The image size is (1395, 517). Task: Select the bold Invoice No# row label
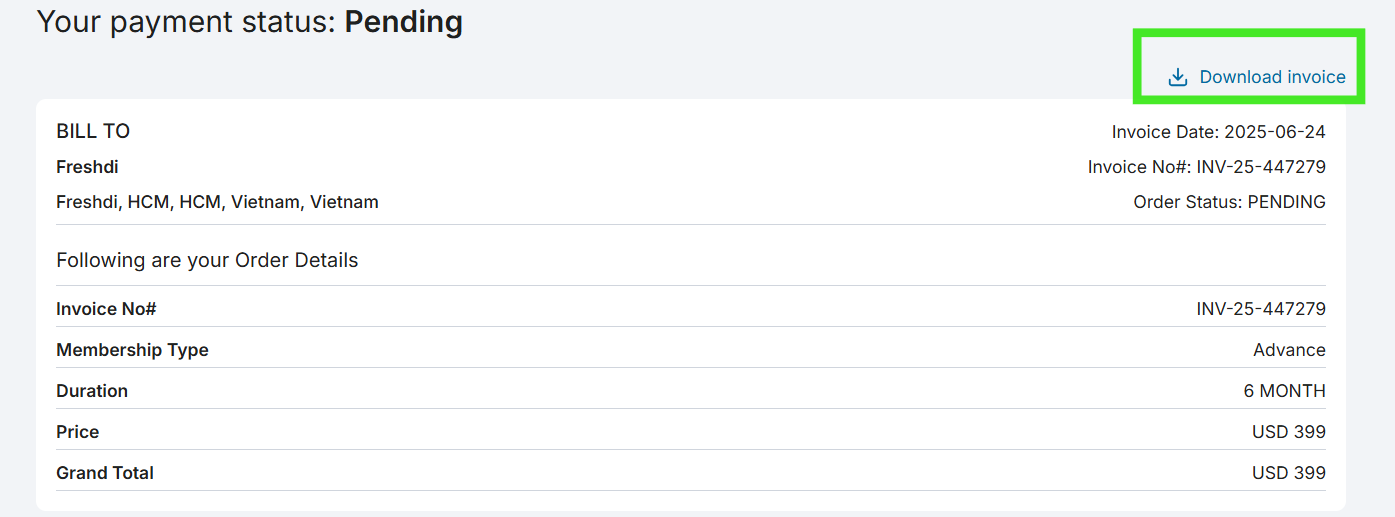coord(106,309)
